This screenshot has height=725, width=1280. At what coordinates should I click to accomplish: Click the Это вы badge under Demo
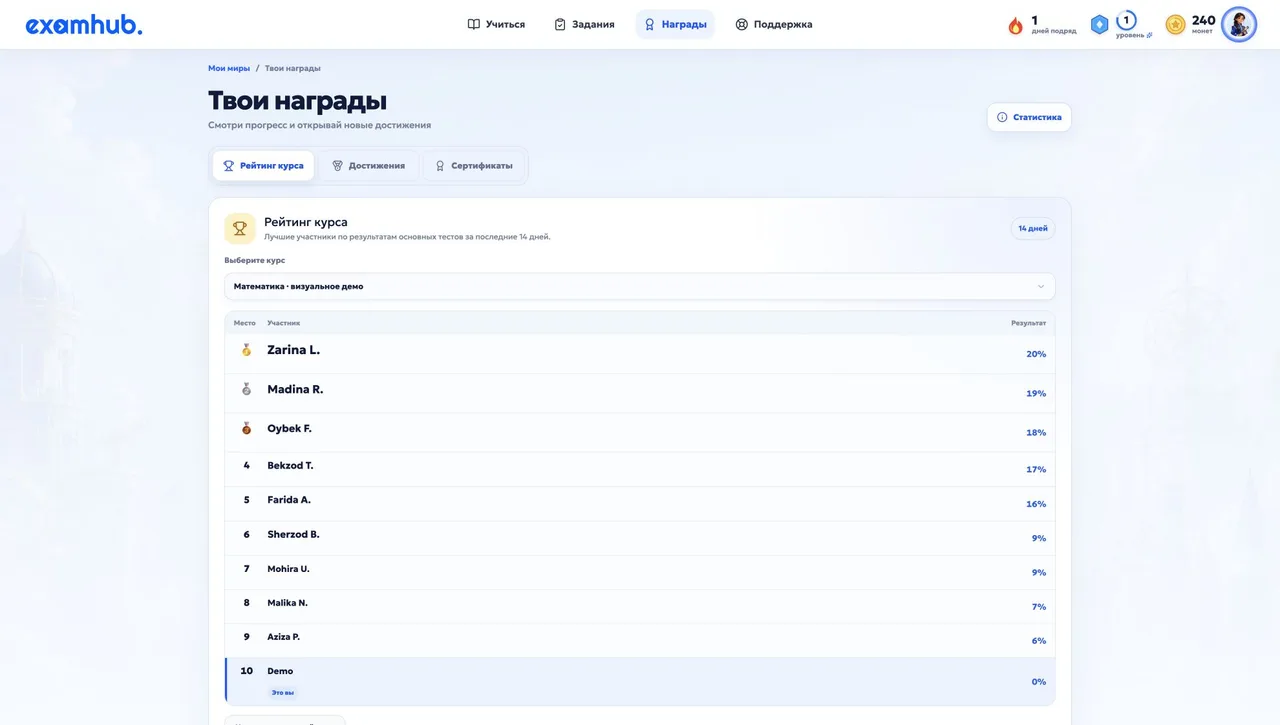[x=283, y=692]
